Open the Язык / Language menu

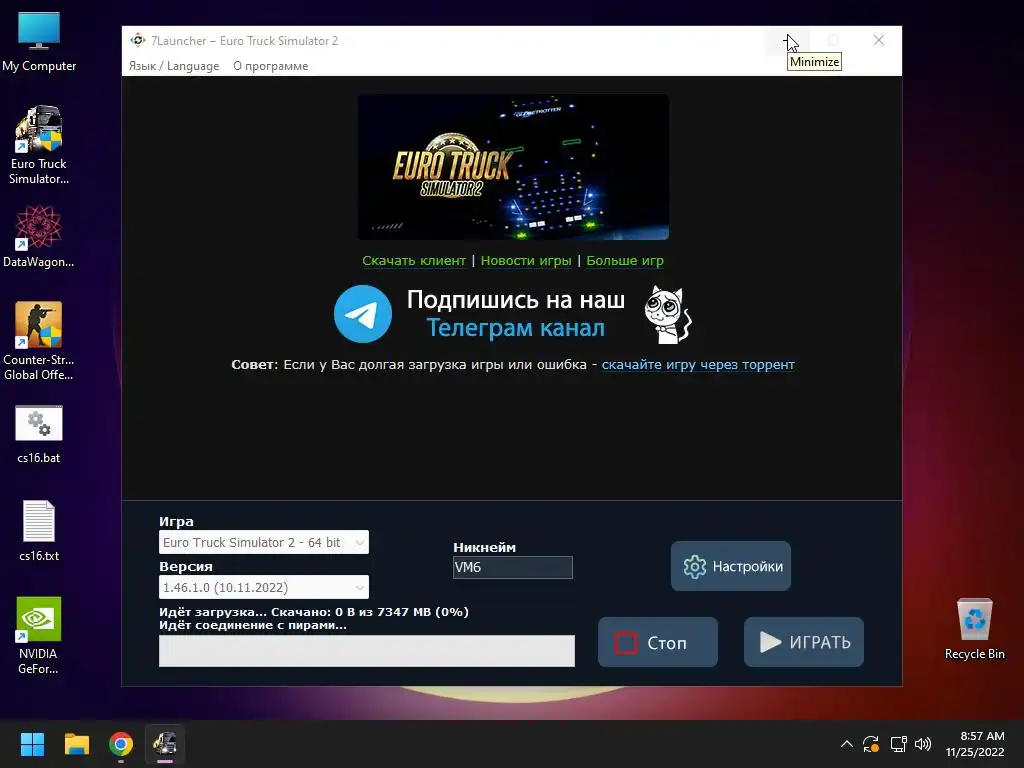[x=174, y=66]
